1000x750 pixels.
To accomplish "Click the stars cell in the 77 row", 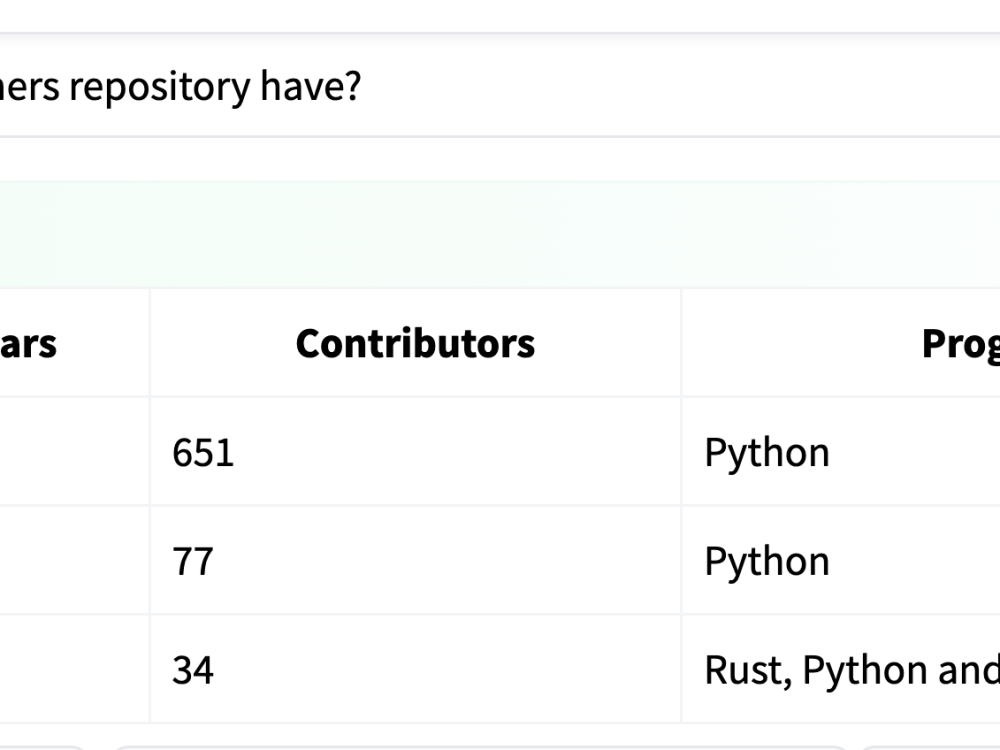I will point(75,561).
